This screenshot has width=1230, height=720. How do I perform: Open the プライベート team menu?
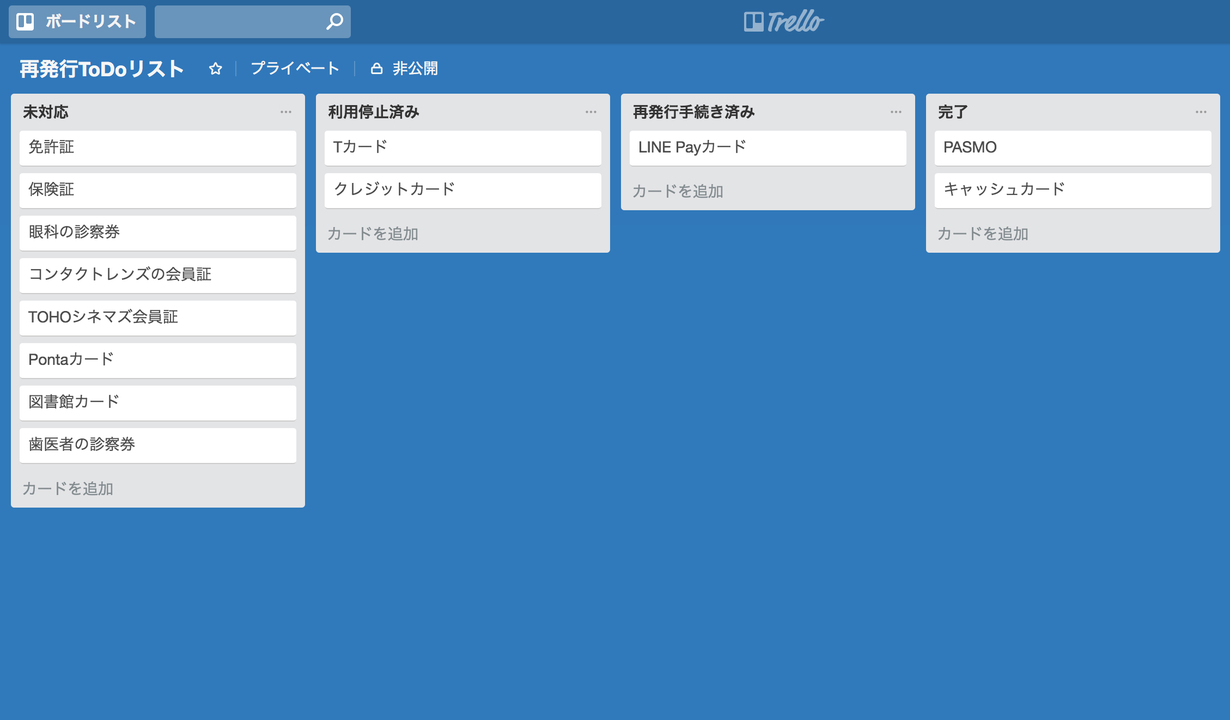(x=295, y=69)
